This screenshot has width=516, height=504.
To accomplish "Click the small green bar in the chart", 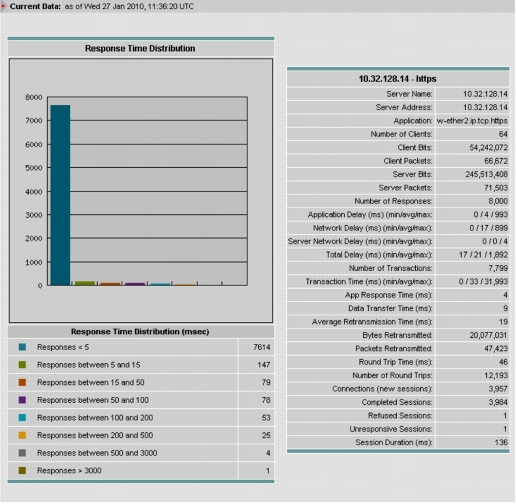I will (x=85, y=283).
